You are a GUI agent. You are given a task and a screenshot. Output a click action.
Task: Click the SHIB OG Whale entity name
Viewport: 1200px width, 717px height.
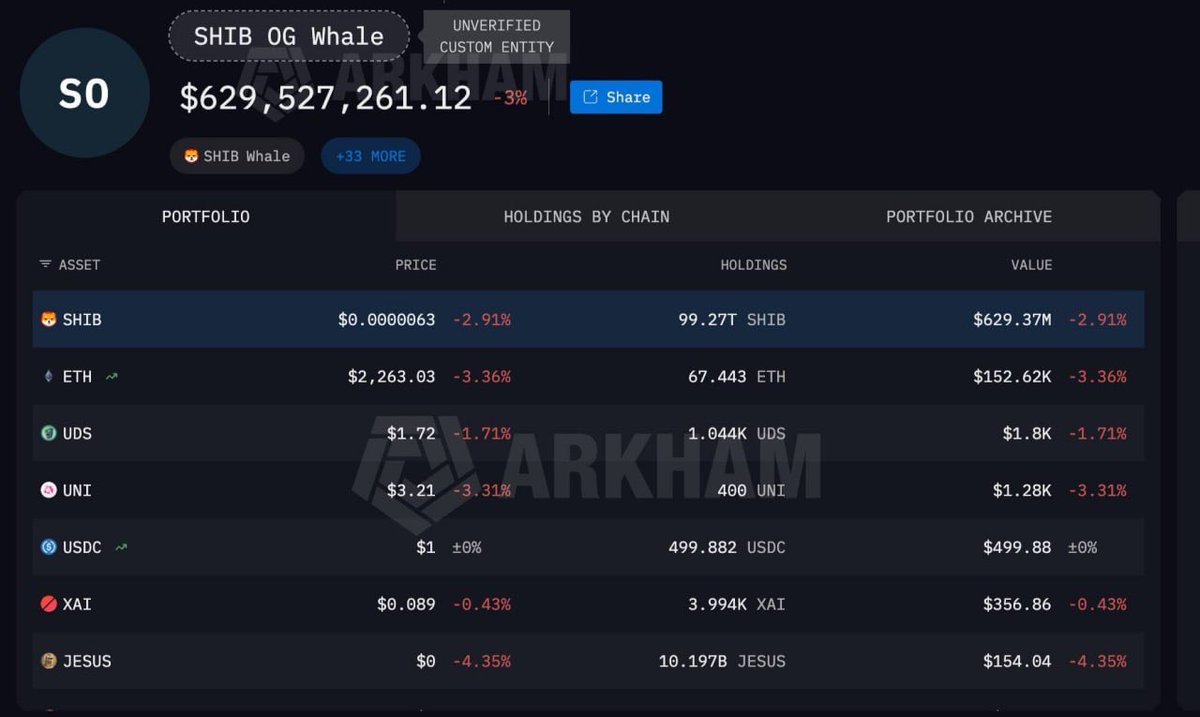(289, 37)
